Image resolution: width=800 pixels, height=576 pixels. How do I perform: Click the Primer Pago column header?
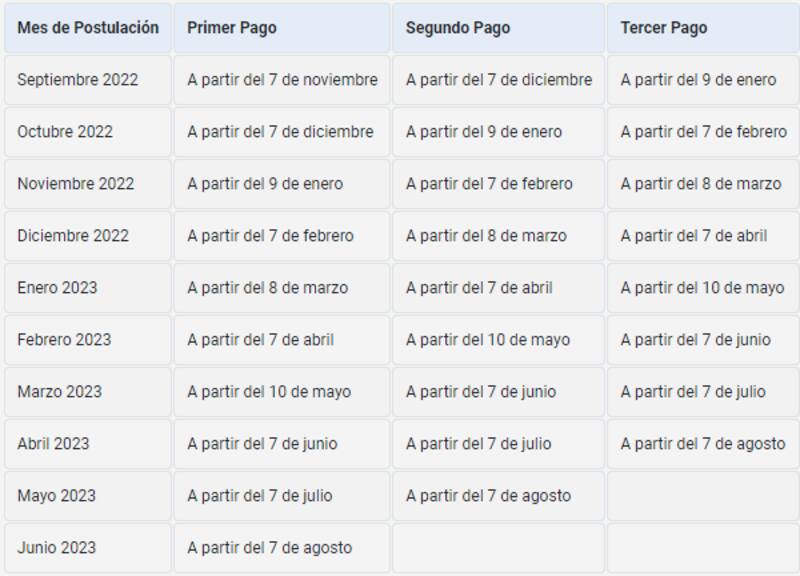(x=216, y=27)
